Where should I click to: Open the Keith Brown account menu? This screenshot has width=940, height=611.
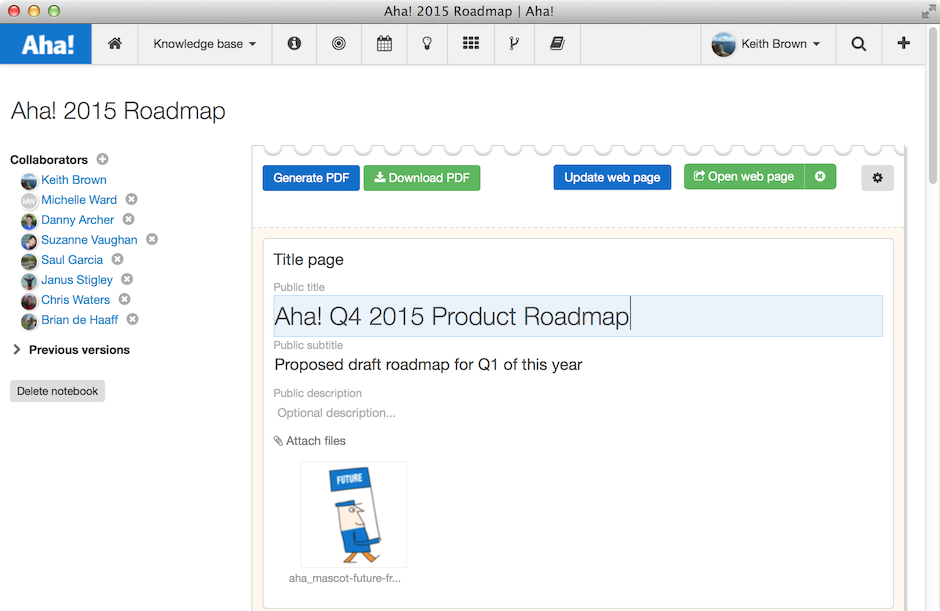pyautogui.click(x=768, y=44)
